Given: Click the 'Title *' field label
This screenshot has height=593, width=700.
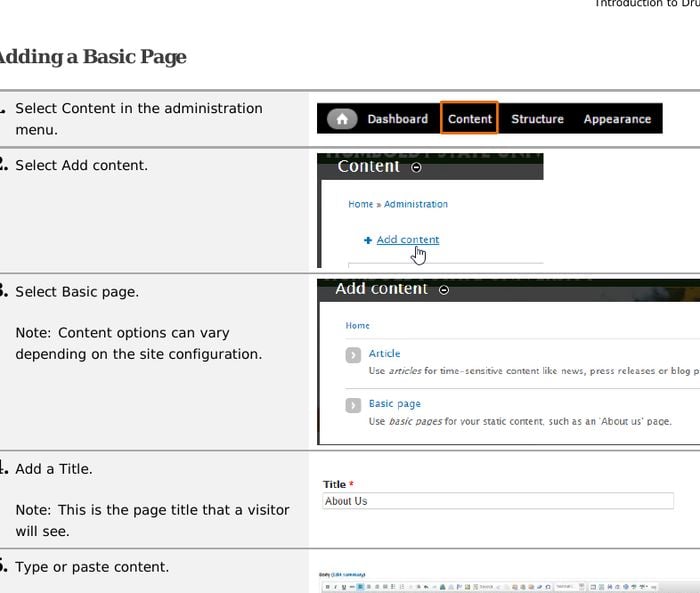Looking at the screenshot, I should tap(338, 484).
